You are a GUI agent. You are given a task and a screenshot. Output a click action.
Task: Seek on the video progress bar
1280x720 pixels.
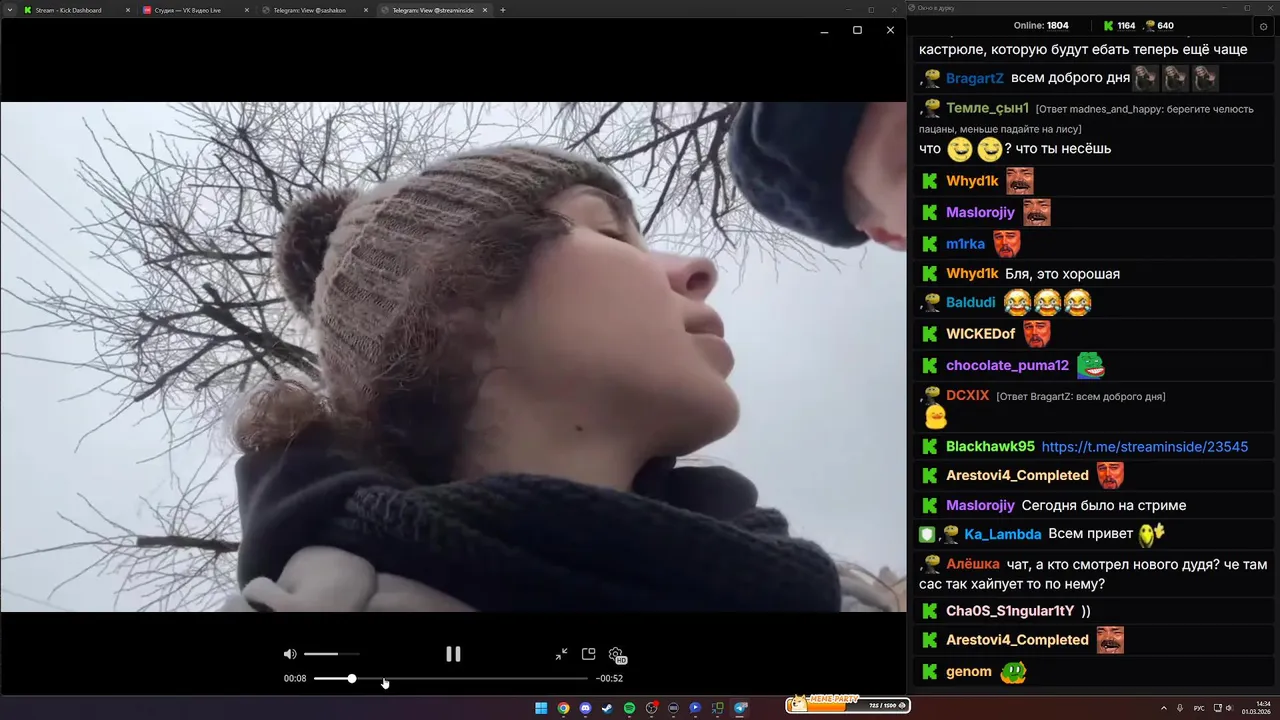[452, 678]
